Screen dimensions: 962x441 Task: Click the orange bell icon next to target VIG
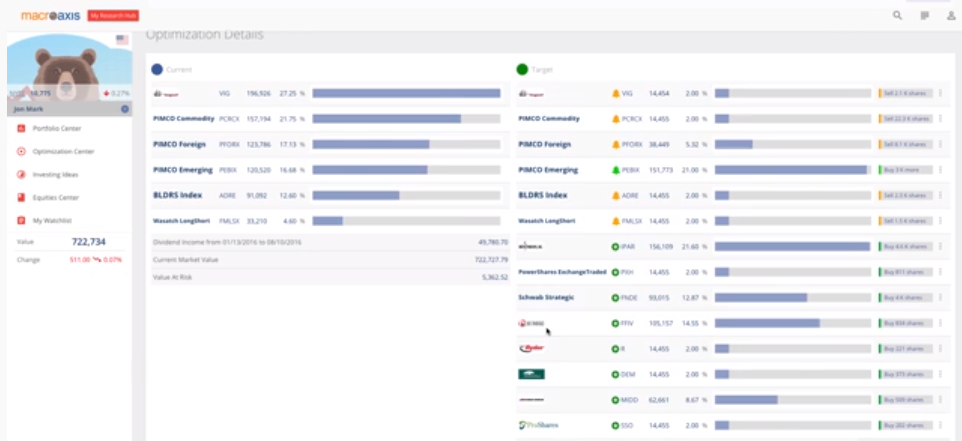point(615,93)
